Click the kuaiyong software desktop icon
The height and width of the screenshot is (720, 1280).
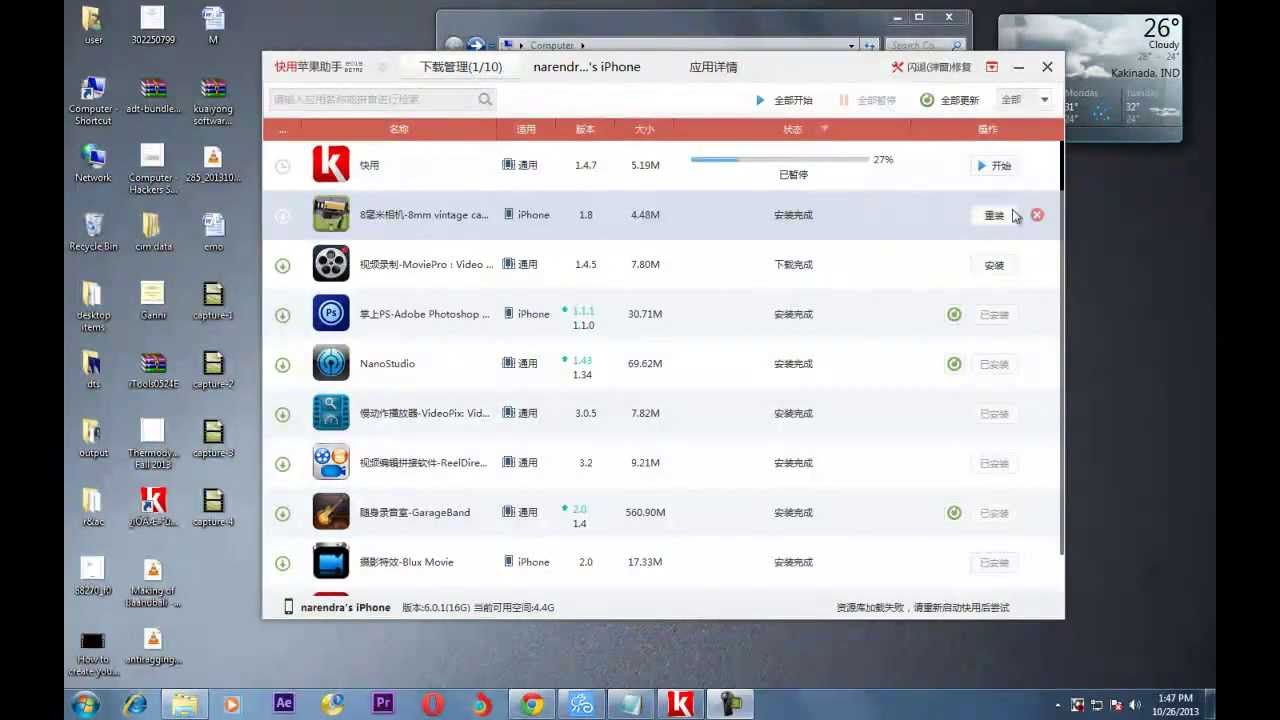[212, 100]
